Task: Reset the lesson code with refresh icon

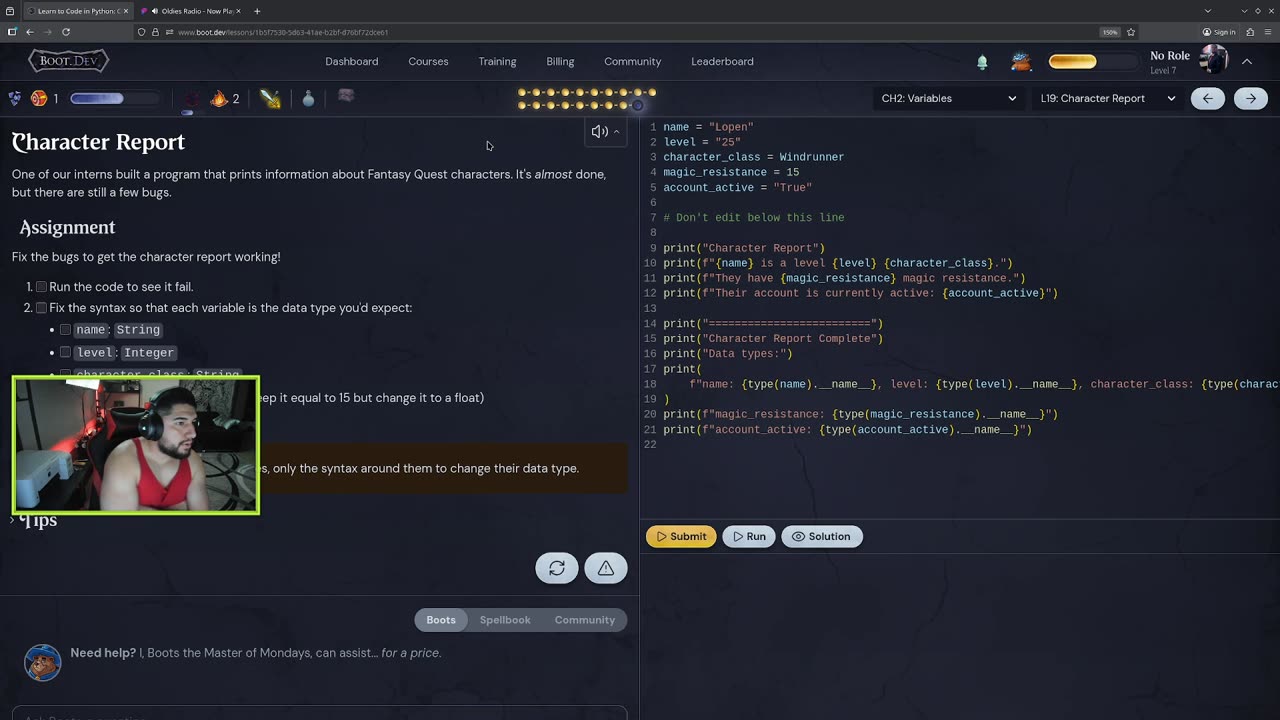Action: 557,568
